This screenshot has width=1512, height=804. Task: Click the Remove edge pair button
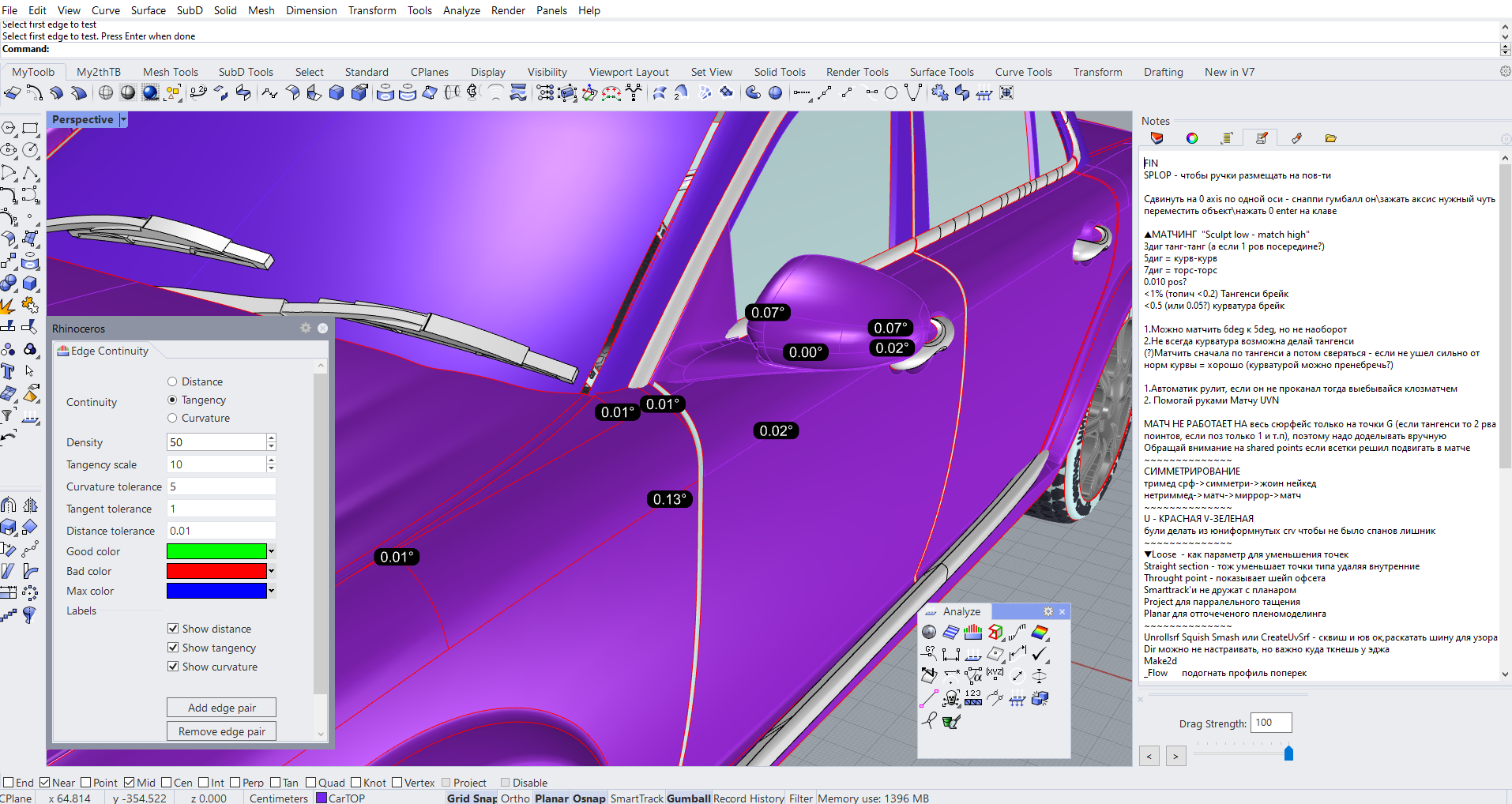point(222,731)
